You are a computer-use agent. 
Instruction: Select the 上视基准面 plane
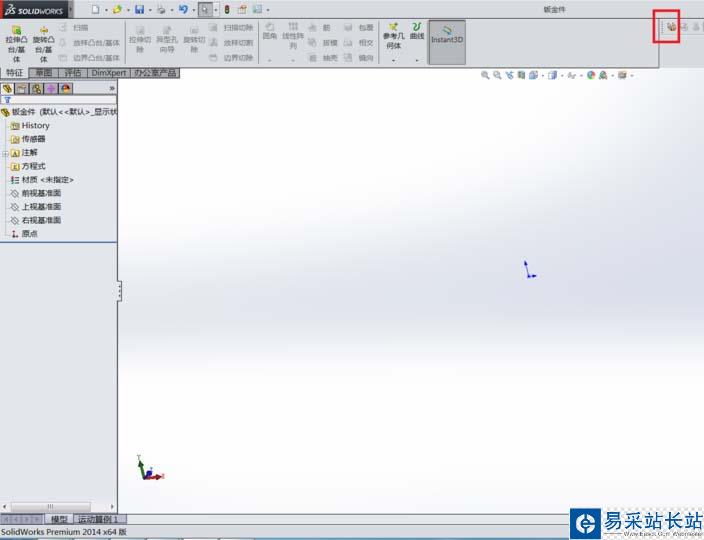pyautogui.click(x=35, y=206)
